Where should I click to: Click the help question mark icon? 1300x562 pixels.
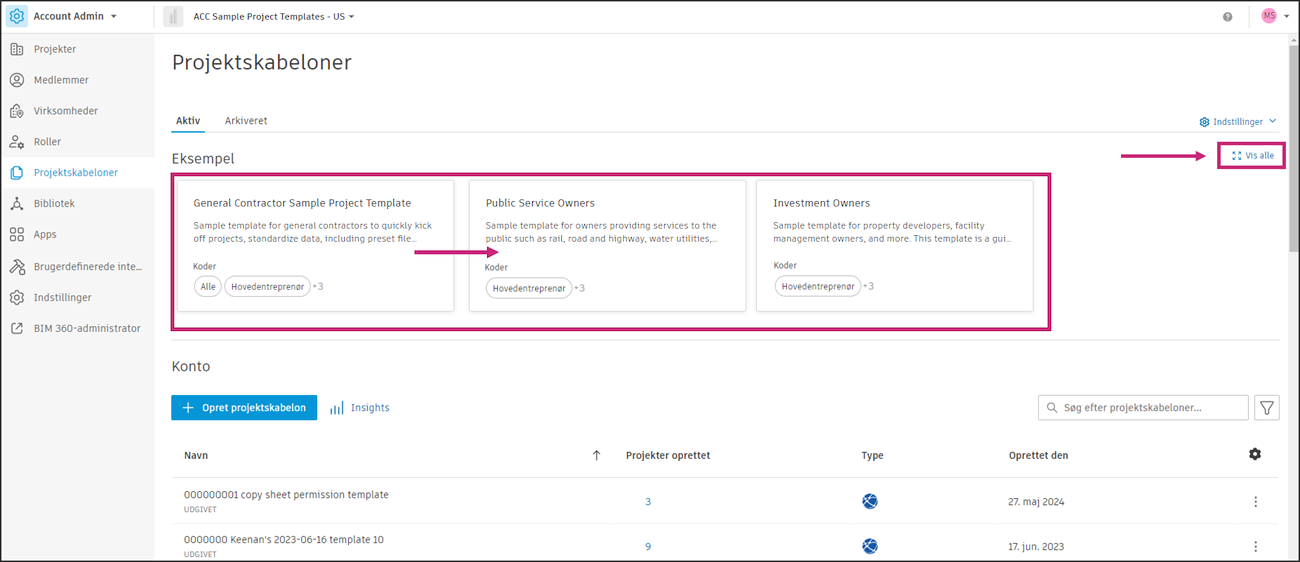(1227, 17)
